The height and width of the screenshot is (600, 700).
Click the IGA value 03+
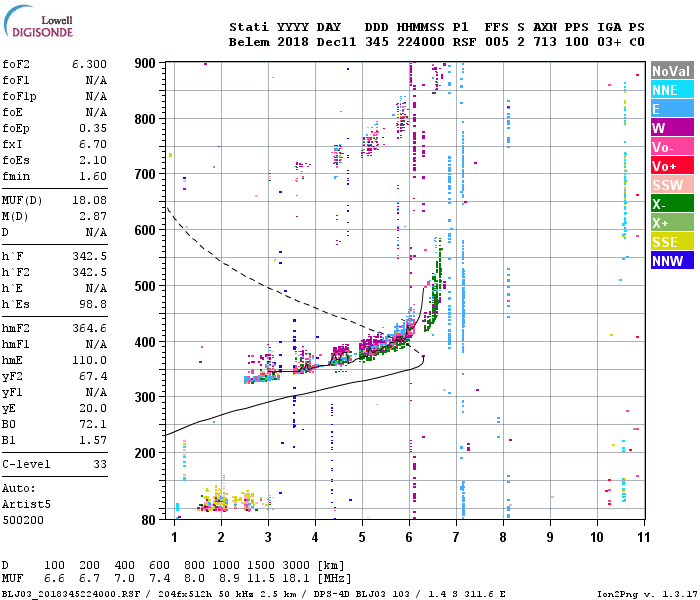pyautogui.click(x=609, y=42)
